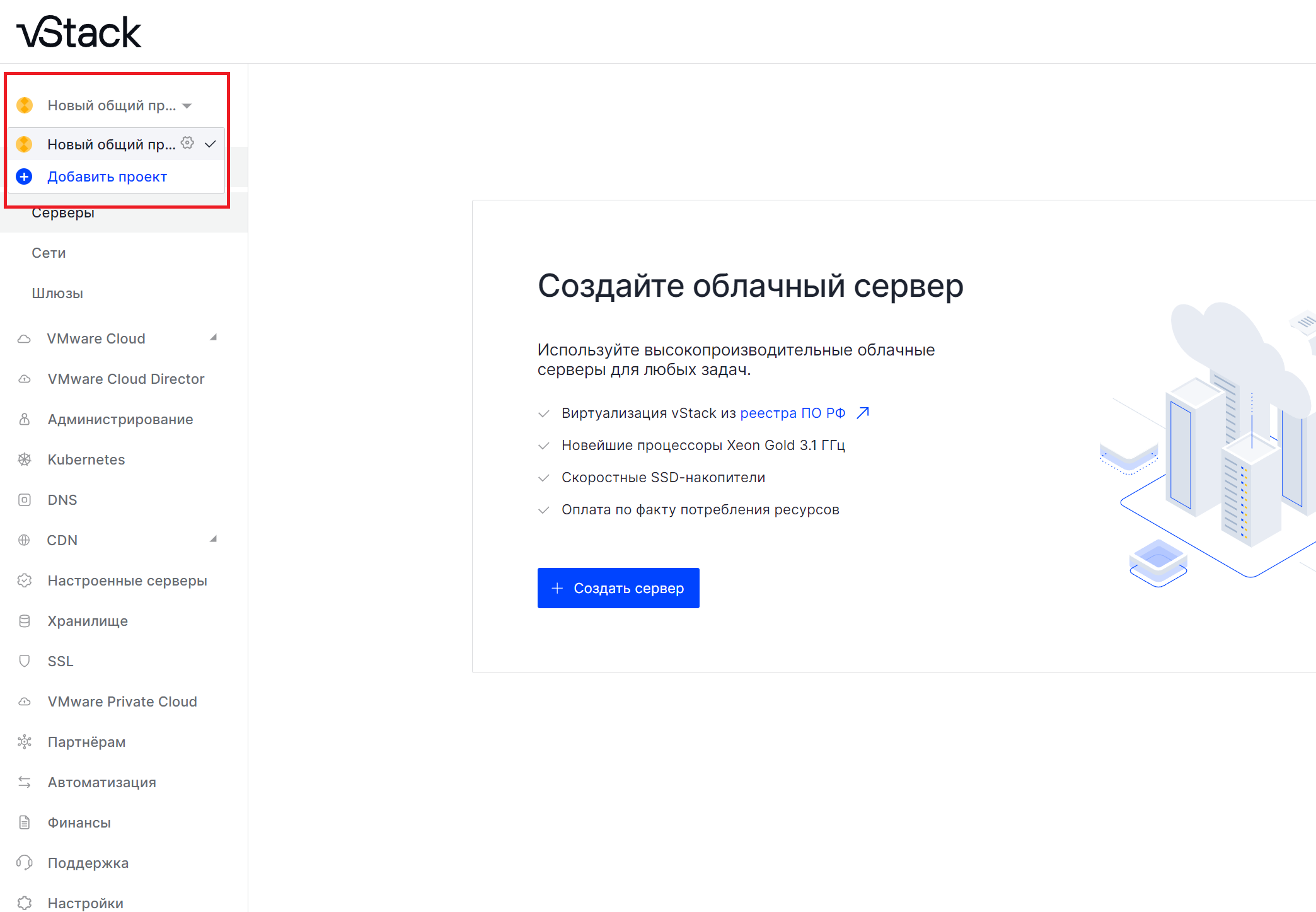The width and height of the screenshot is (1316, 912).
Task: Open the Серверы sidebar item
Action: click(x=63, y=213)
